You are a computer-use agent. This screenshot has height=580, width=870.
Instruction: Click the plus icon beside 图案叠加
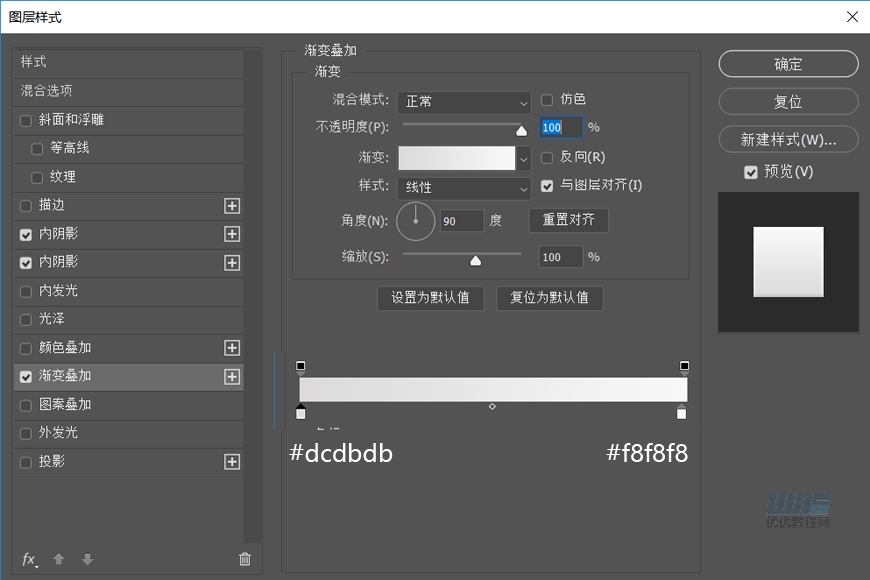(232, 405)
